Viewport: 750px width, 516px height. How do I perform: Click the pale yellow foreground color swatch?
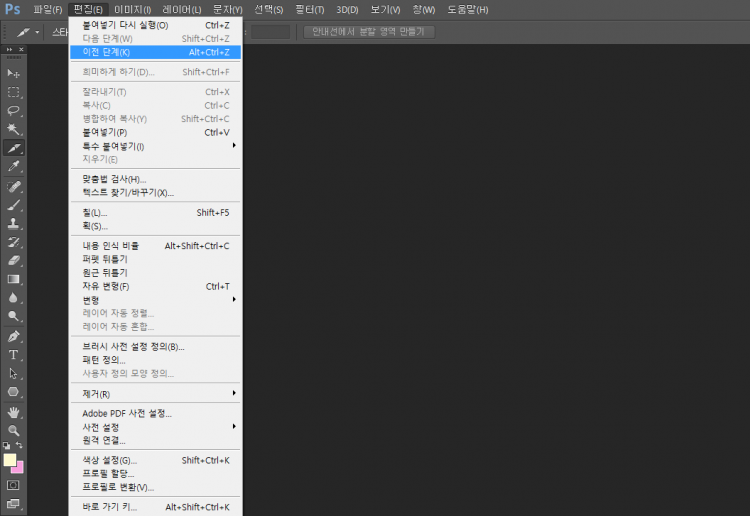click(10, 460)
